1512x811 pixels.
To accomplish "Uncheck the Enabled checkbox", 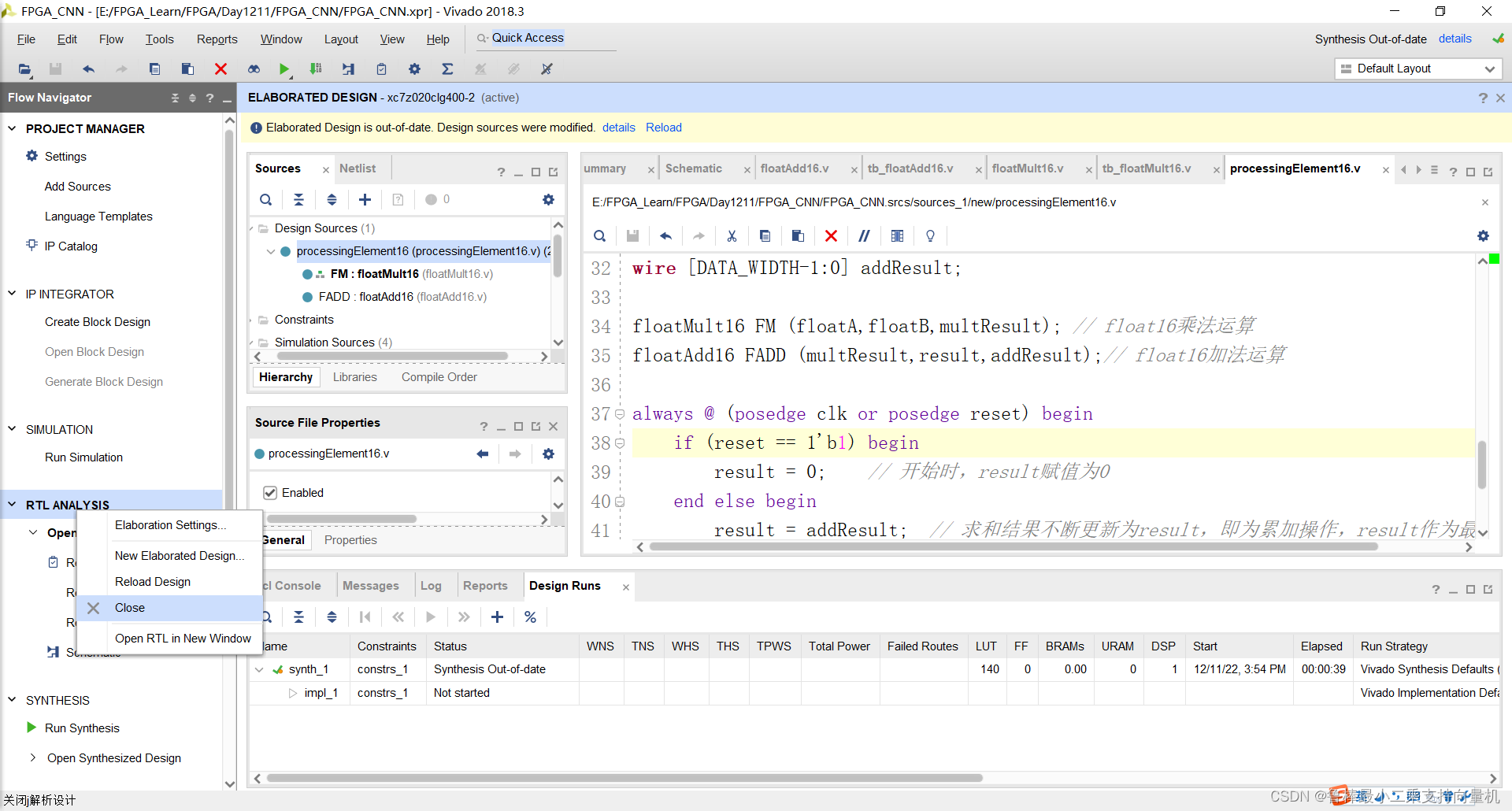I will [270, 493].
